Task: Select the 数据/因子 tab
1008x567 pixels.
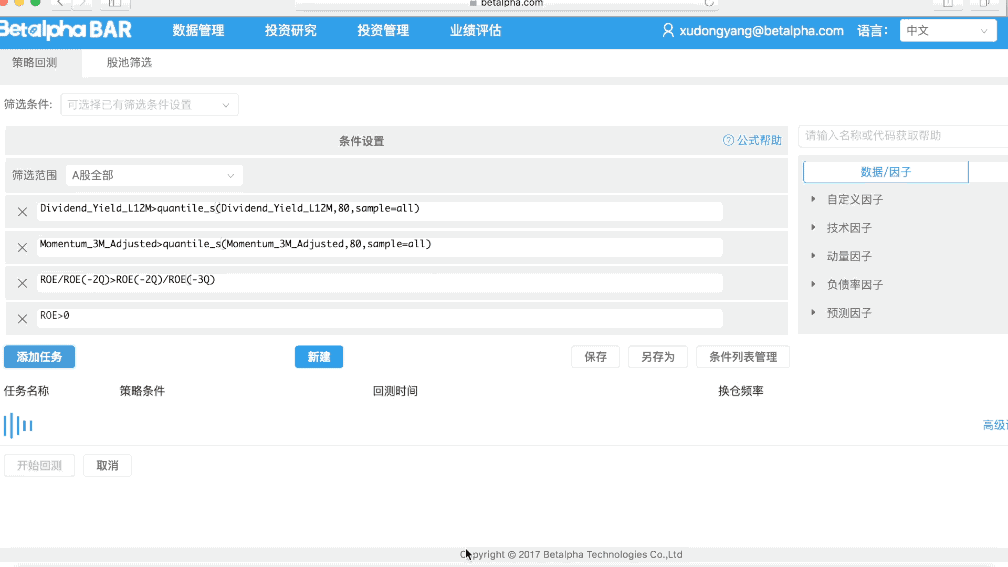Action: click(885, 172)
